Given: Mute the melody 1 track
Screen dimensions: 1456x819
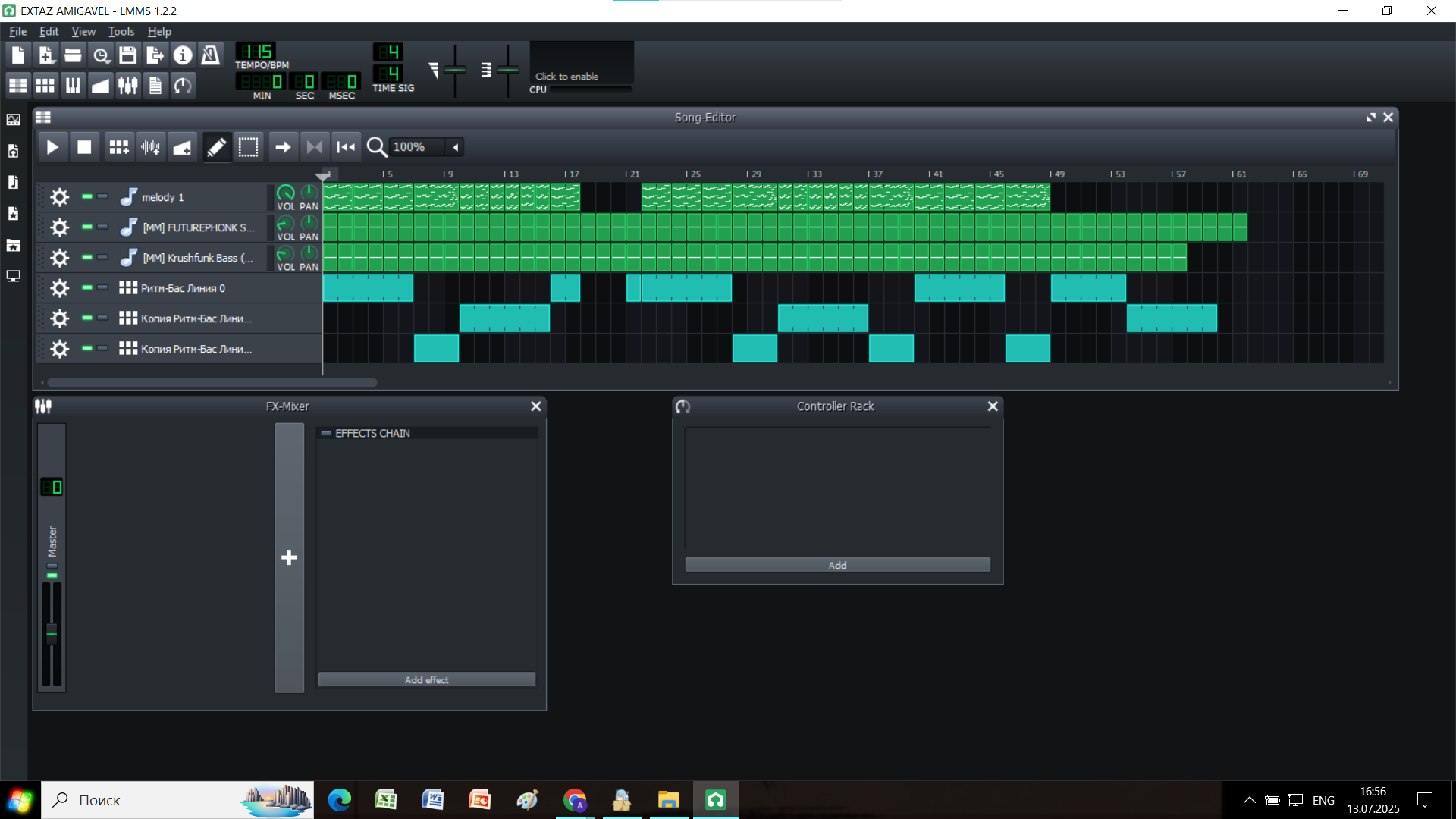Looking at the screenshot, I should (86, 196).
